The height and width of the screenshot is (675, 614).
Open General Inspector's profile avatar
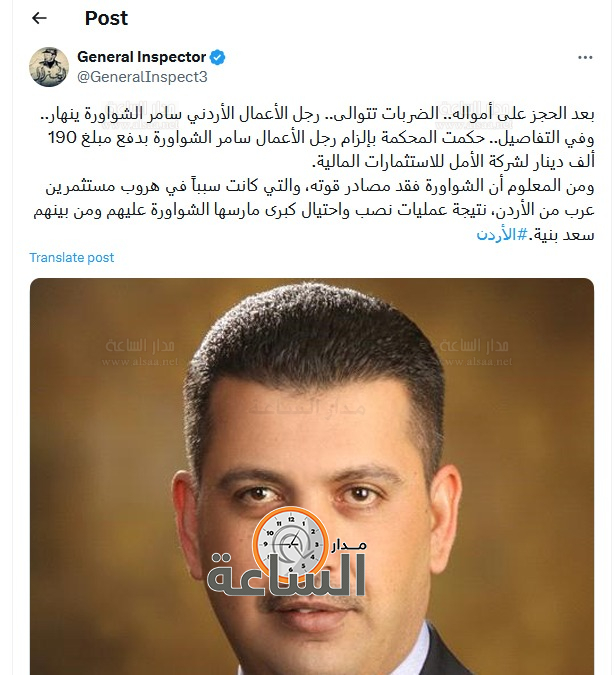click(49, 67)
